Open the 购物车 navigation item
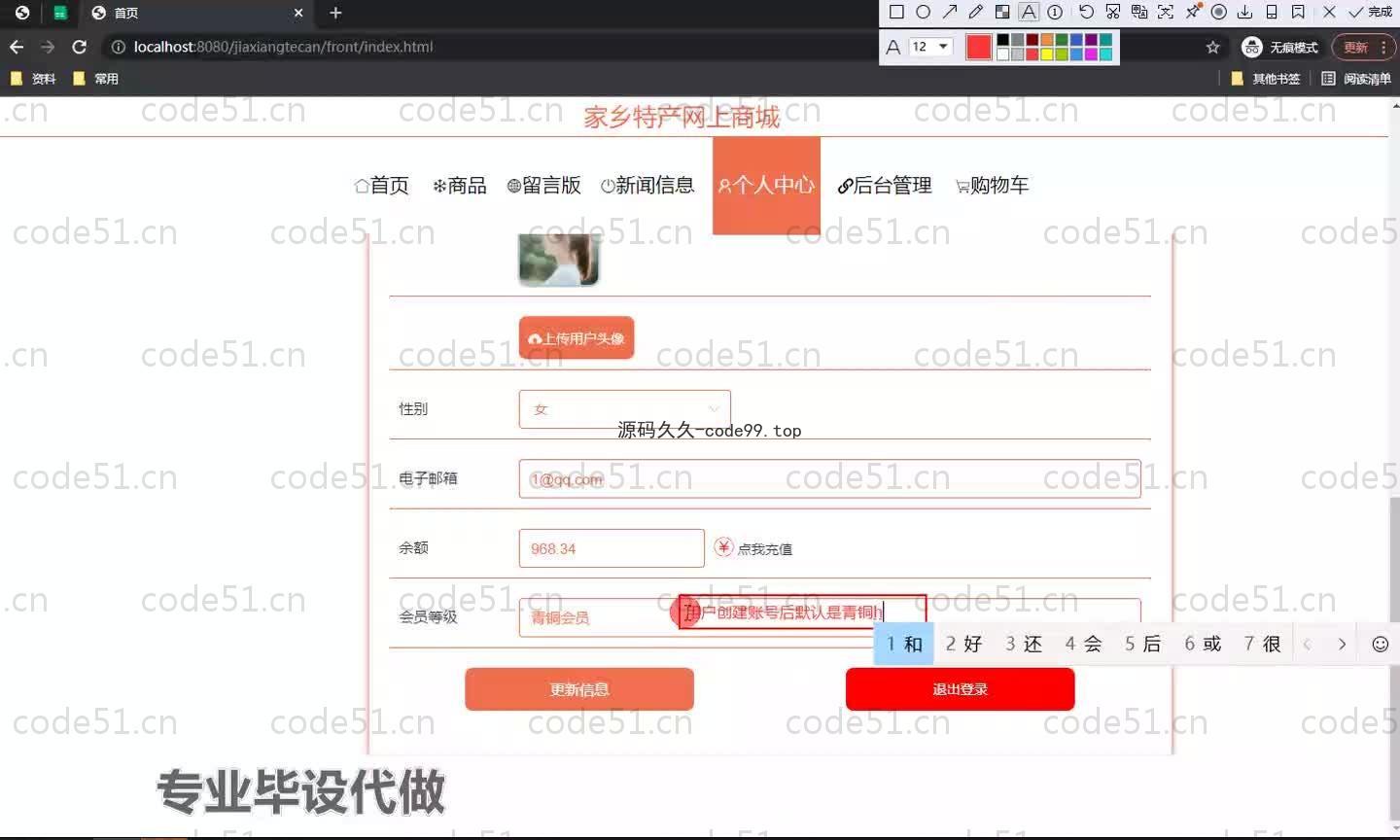This screenshot has height=840, width=1400. pyautogui.click(x=992, y=185)
